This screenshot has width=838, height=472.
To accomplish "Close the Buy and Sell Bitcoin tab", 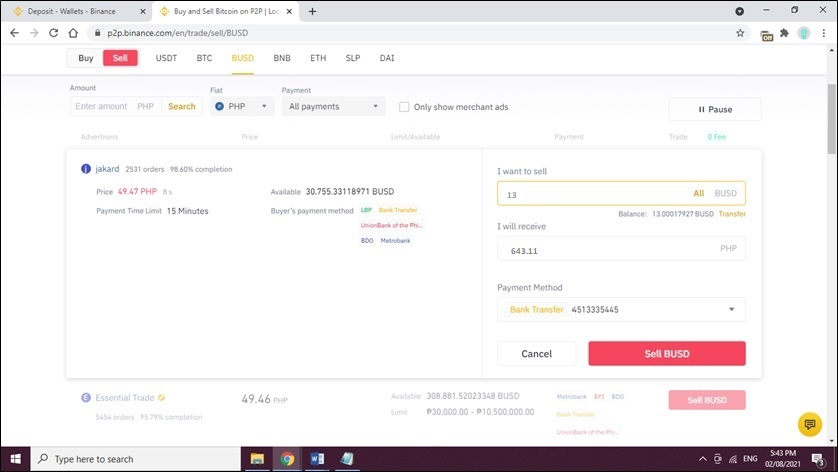I will pyautogui.click(x=289, y=11).
